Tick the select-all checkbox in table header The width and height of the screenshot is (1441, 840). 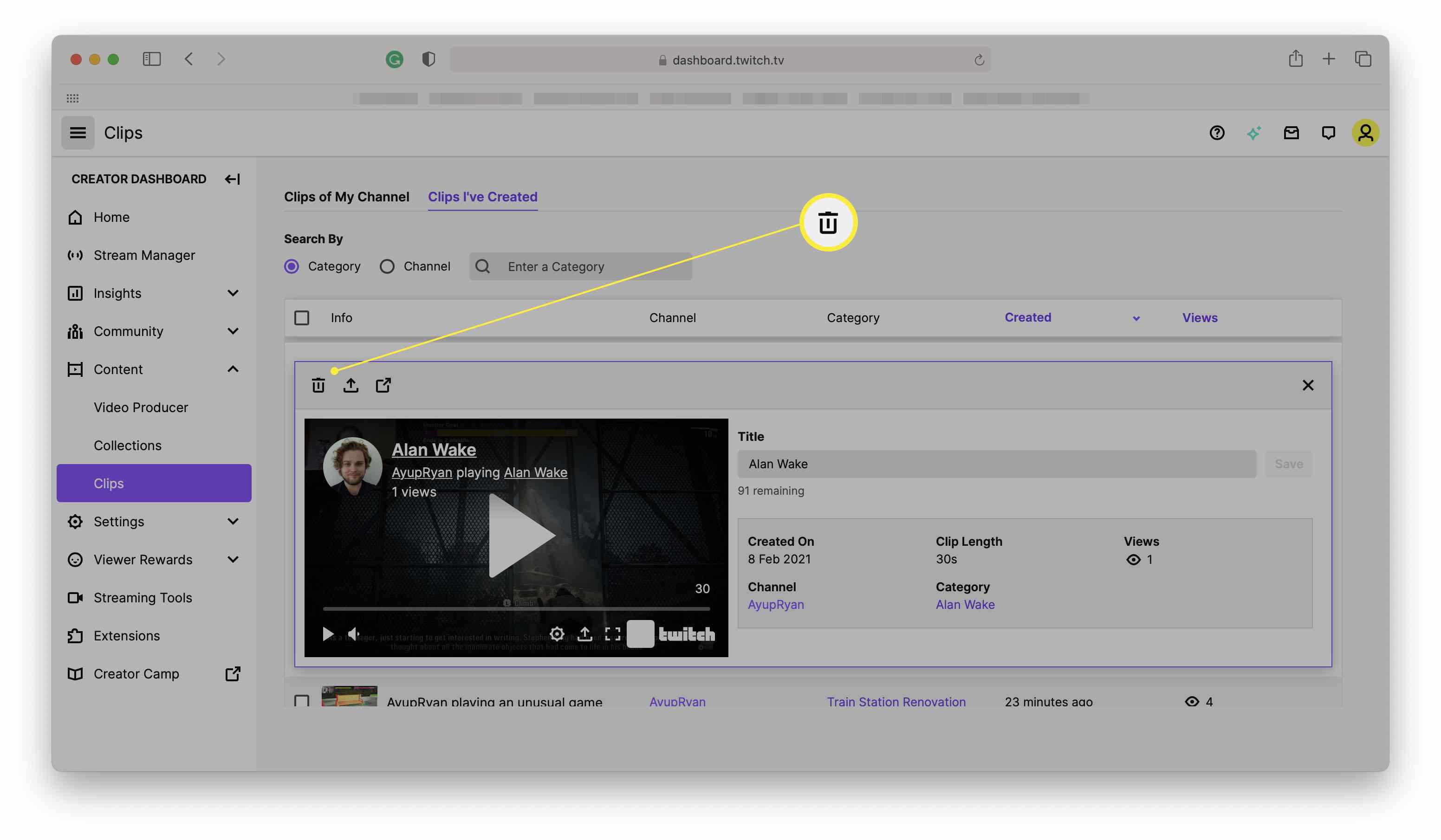tap(301, 318)
